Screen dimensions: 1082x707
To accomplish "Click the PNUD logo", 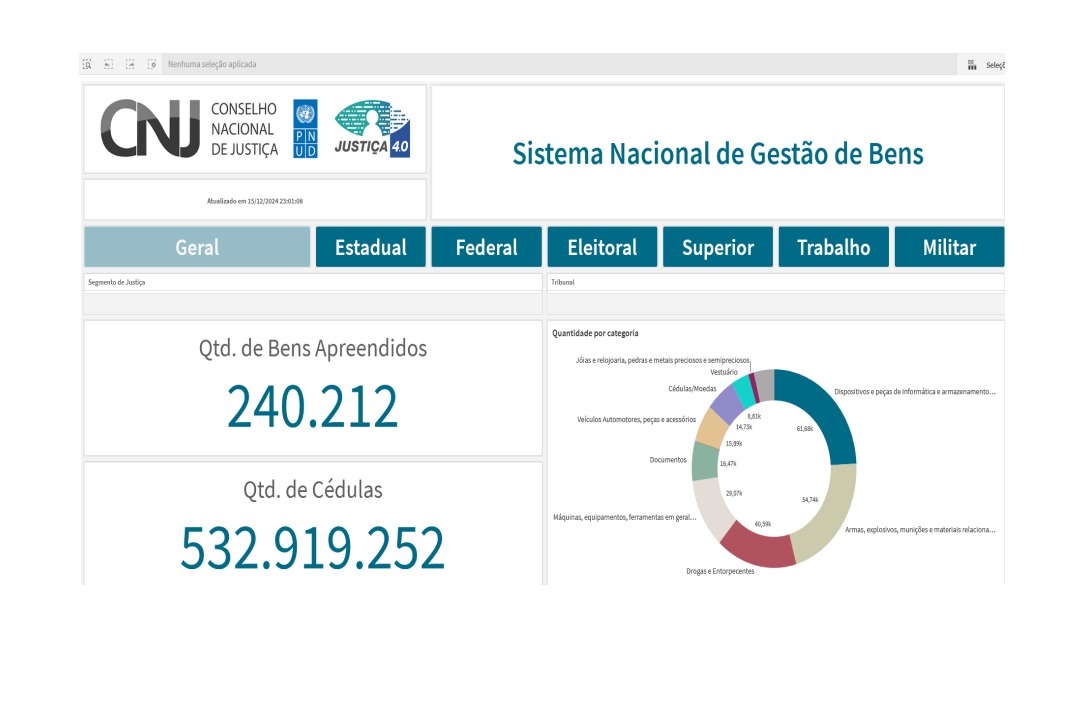I will pos(305,129).
